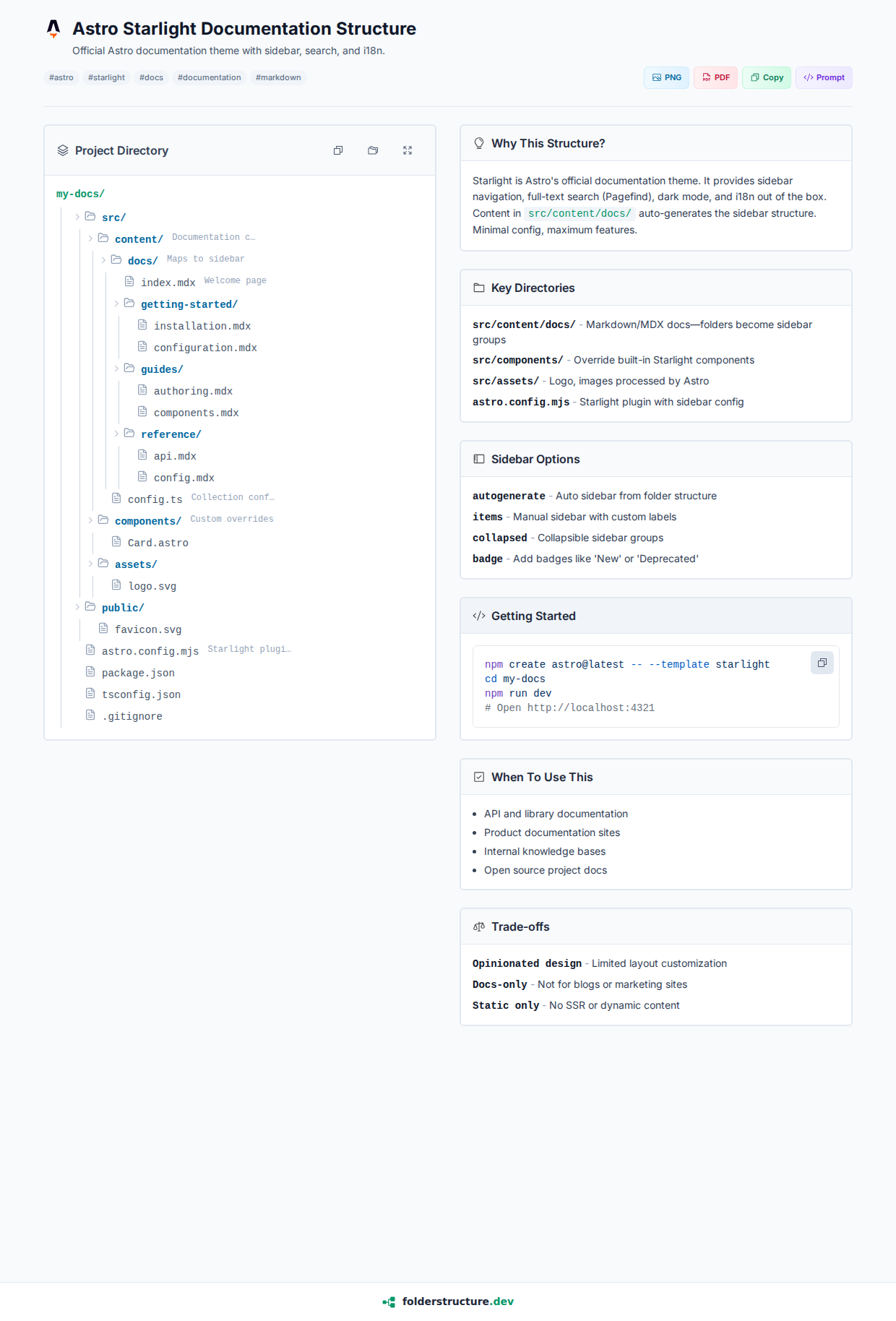
Task: Select astro.config.mjs in the tree
Action: click(x=150, y=651)
